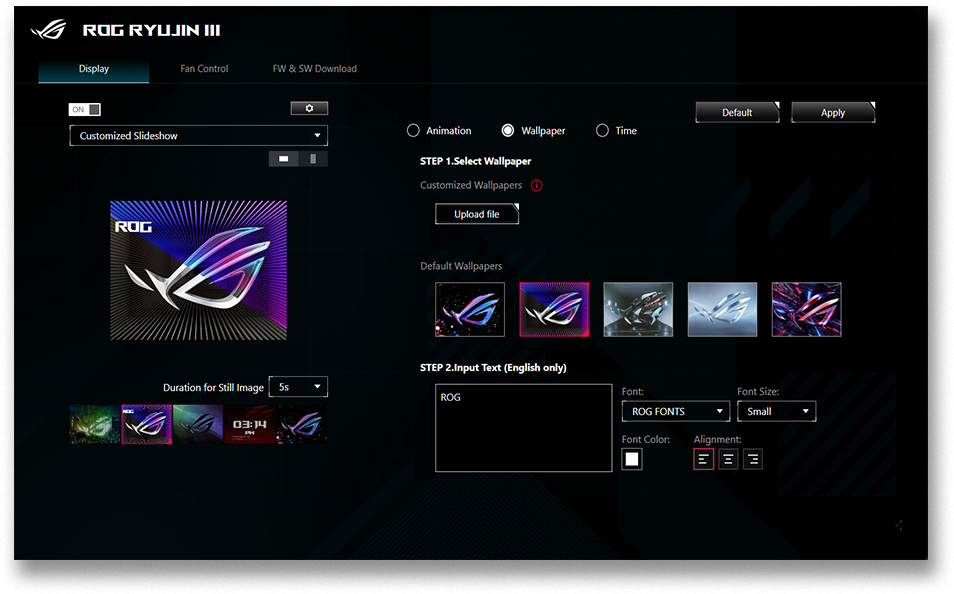Click the Default button
Image resolution: width=954 pixels, height=594 pixels.
[x=737, y=113]
